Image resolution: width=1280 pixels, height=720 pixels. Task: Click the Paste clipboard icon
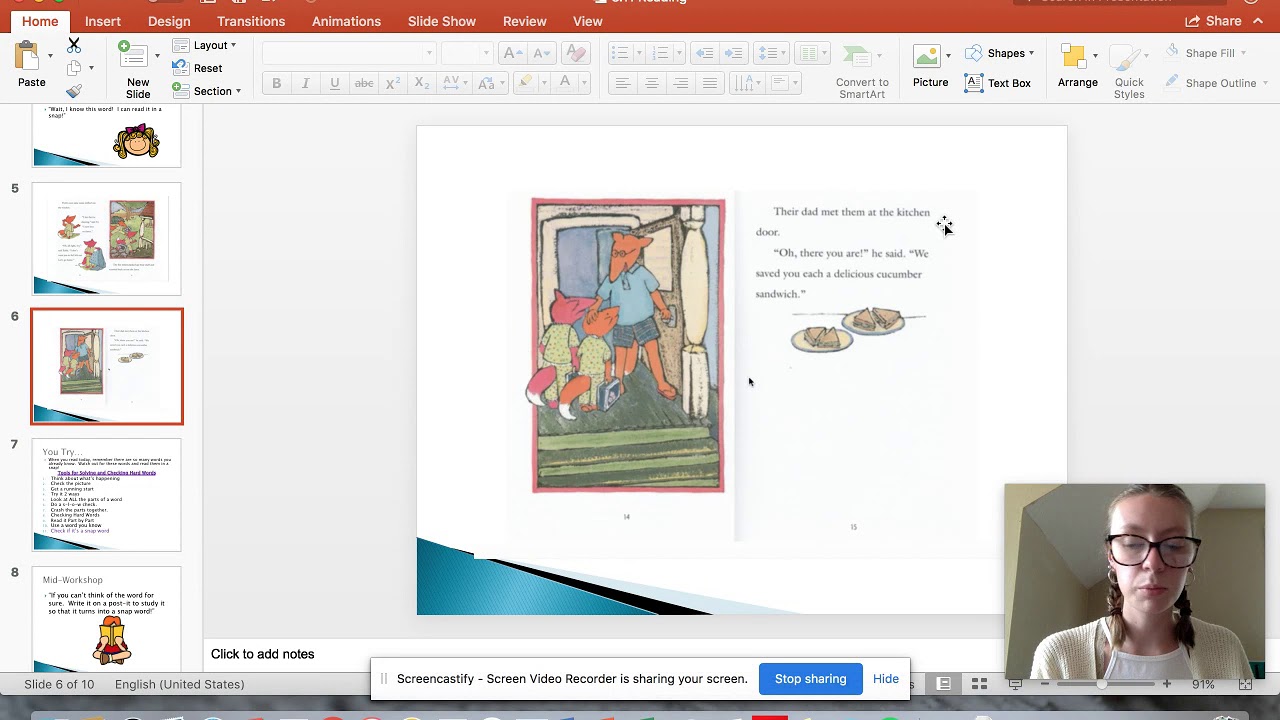click(x=28, y=58)
